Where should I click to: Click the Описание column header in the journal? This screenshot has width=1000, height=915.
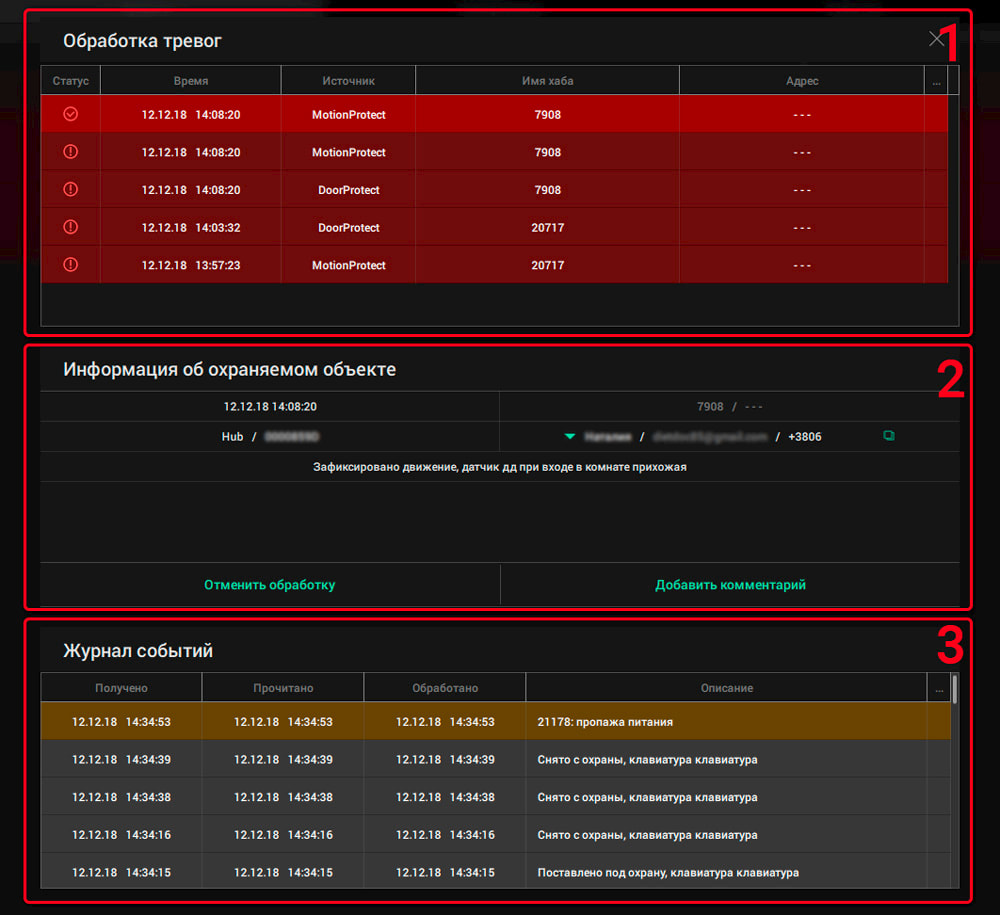pos(726,688)
